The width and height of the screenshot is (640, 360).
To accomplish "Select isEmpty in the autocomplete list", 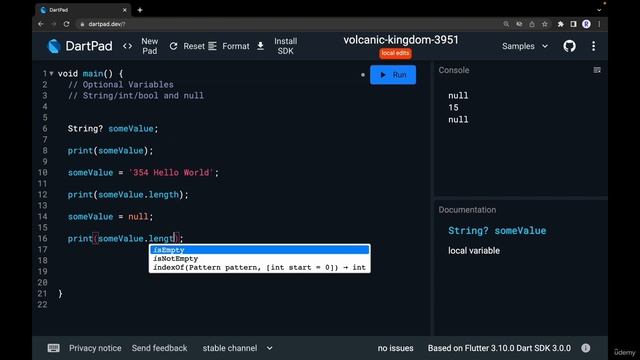I will point(260,249).
